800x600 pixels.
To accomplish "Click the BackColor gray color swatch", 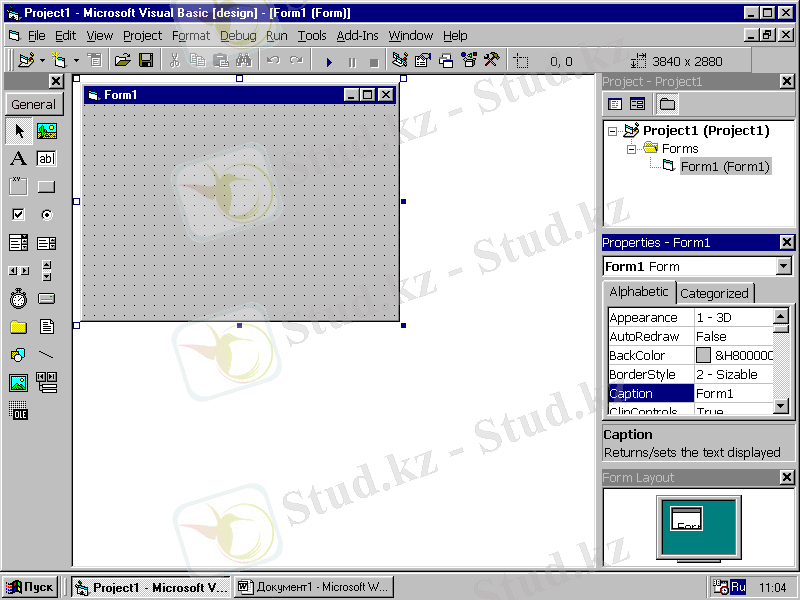I will 703,356.
